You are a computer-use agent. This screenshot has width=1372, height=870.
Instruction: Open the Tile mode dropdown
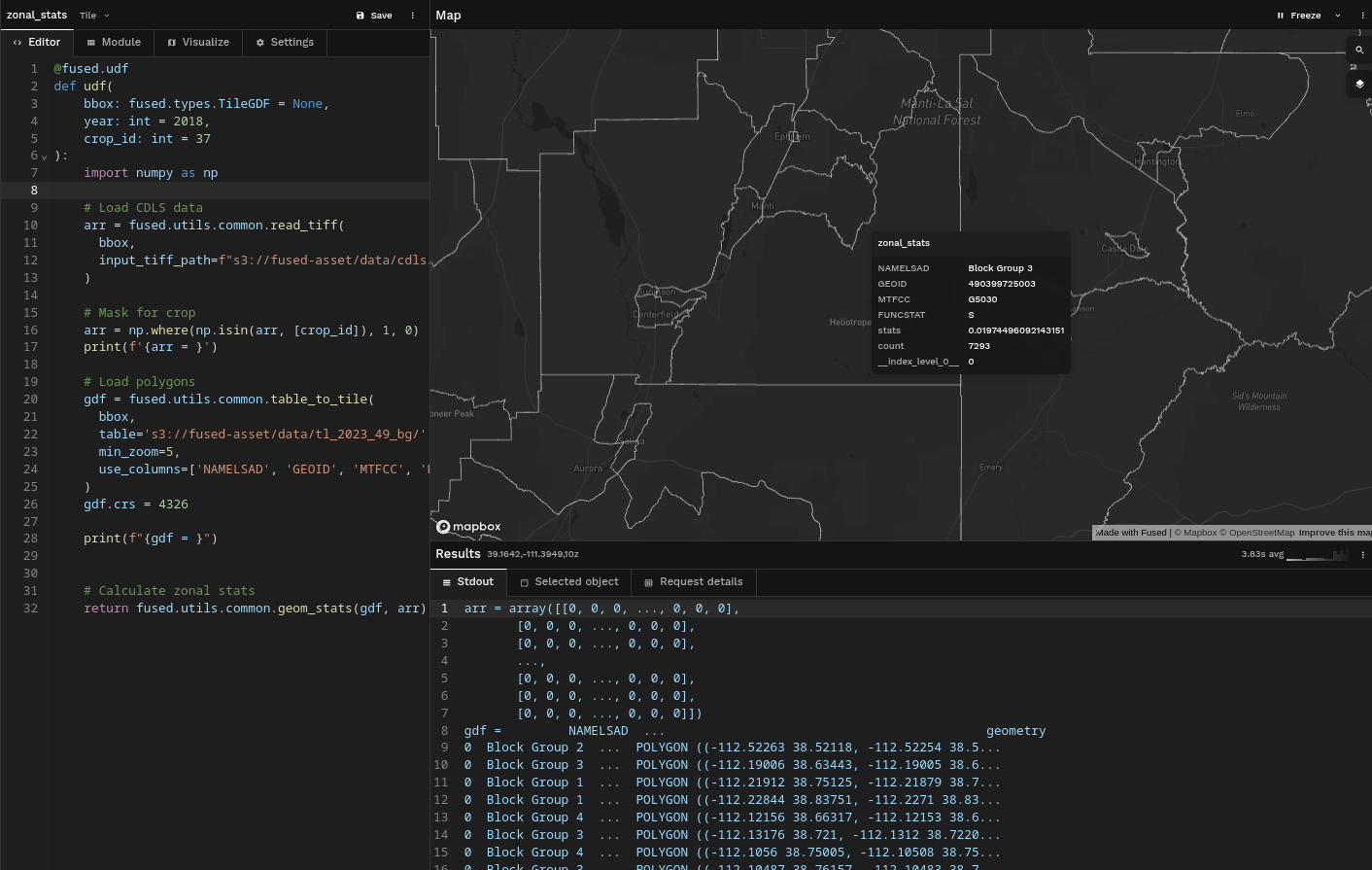(94, 16)
